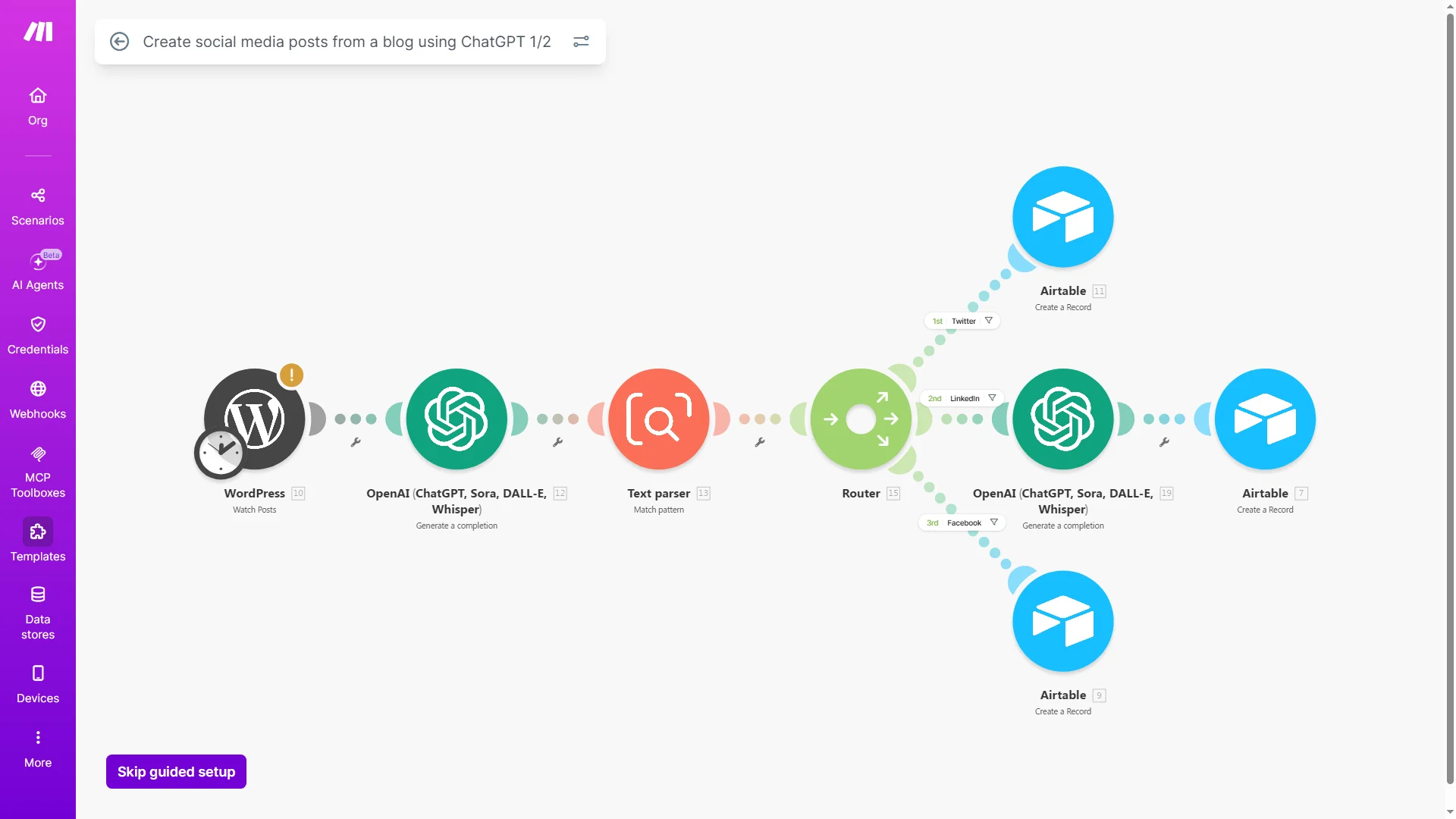Viewport: 1456px width, 819px height.
Task: Click Skip guided setup button
Action: coord(176,771)
